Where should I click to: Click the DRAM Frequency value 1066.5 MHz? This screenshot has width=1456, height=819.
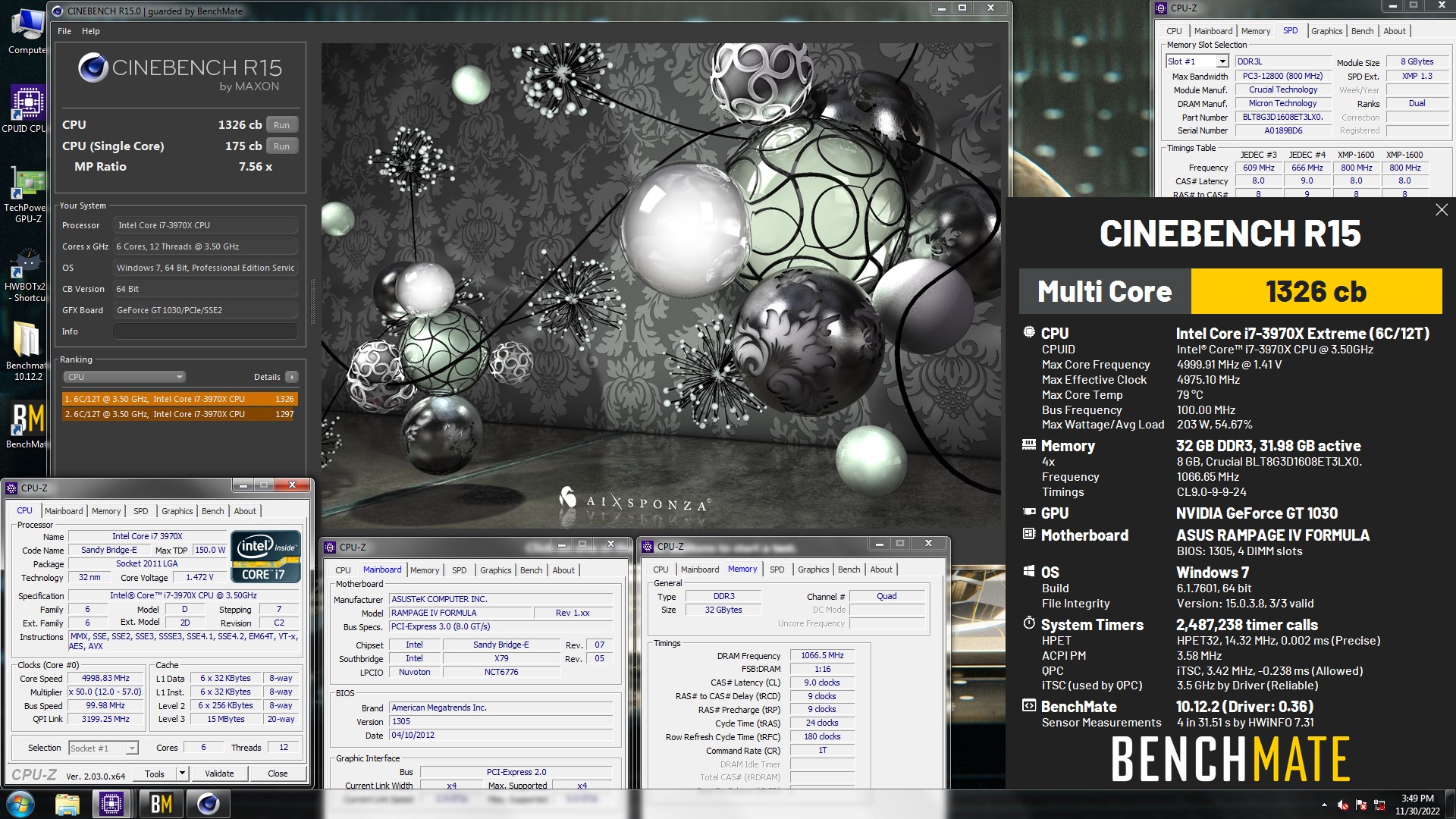click(822, 655)
